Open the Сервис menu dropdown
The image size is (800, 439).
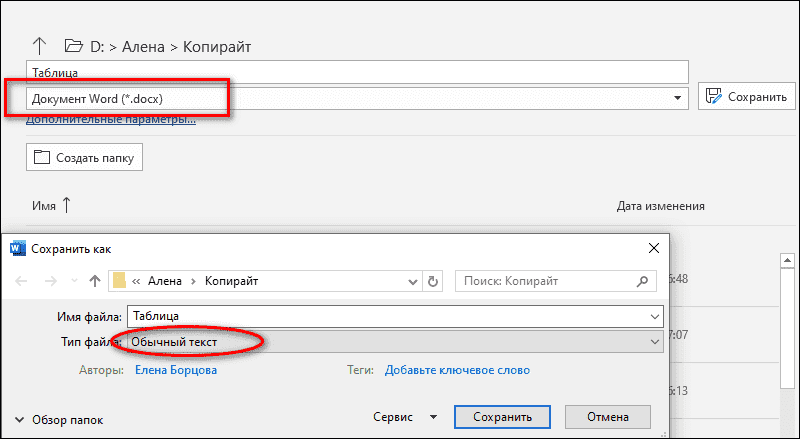405,417
